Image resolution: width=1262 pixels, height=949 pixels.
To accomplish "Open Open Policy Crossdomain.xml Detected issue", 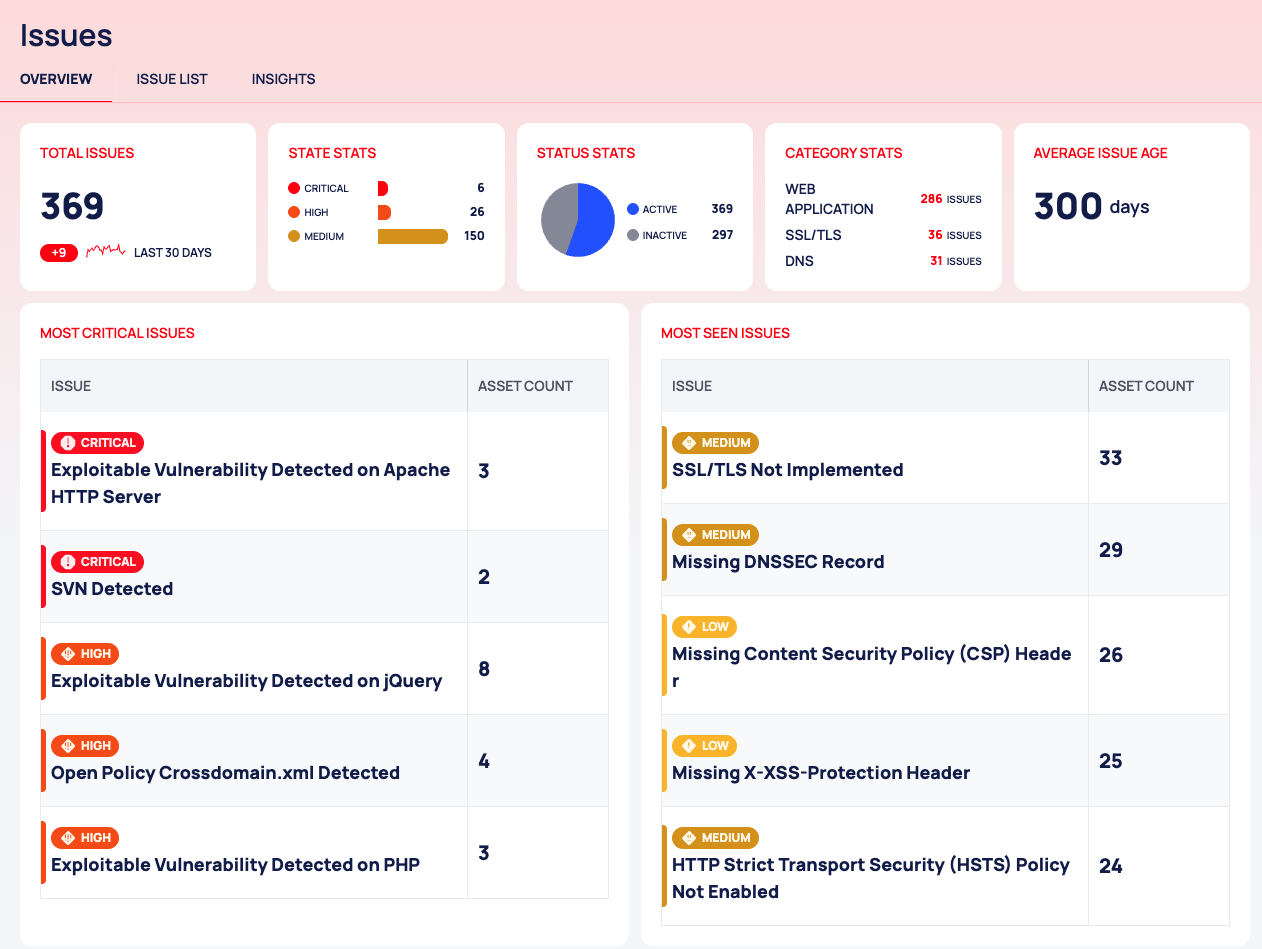I will click(225, 773).
